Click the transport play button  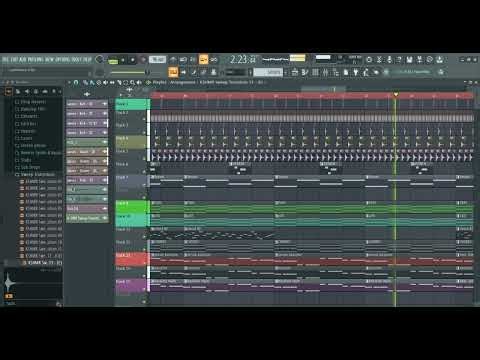pos(123,60)
